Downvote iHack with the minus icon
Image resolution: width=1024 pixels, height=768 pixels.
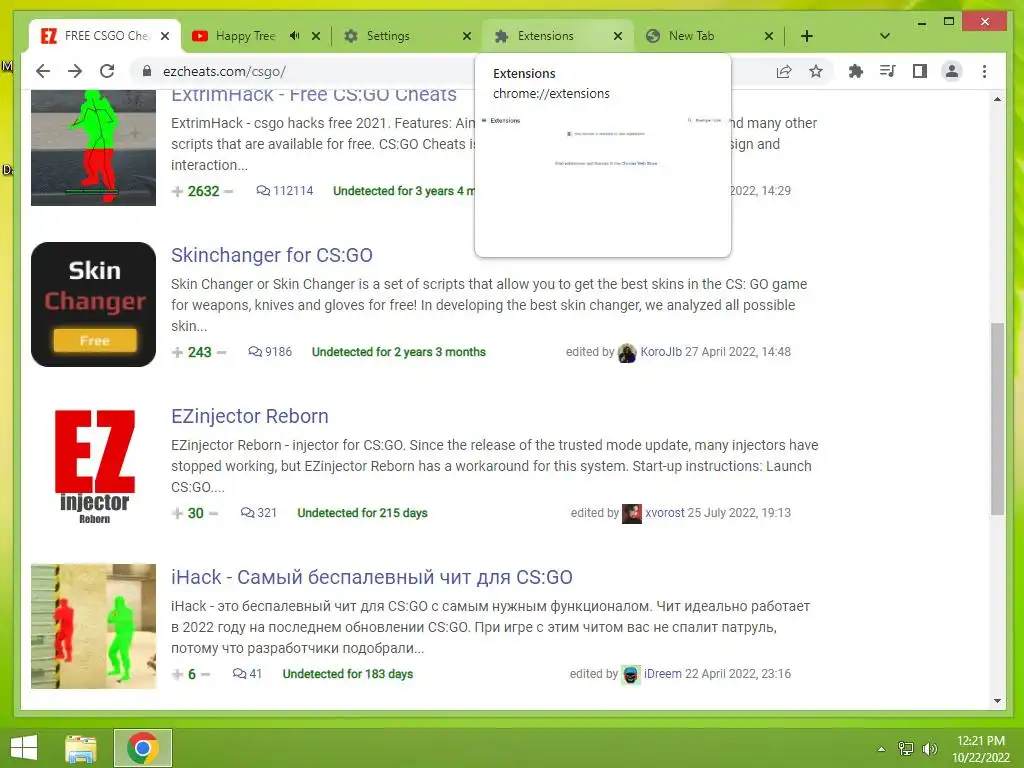point(205,675)
